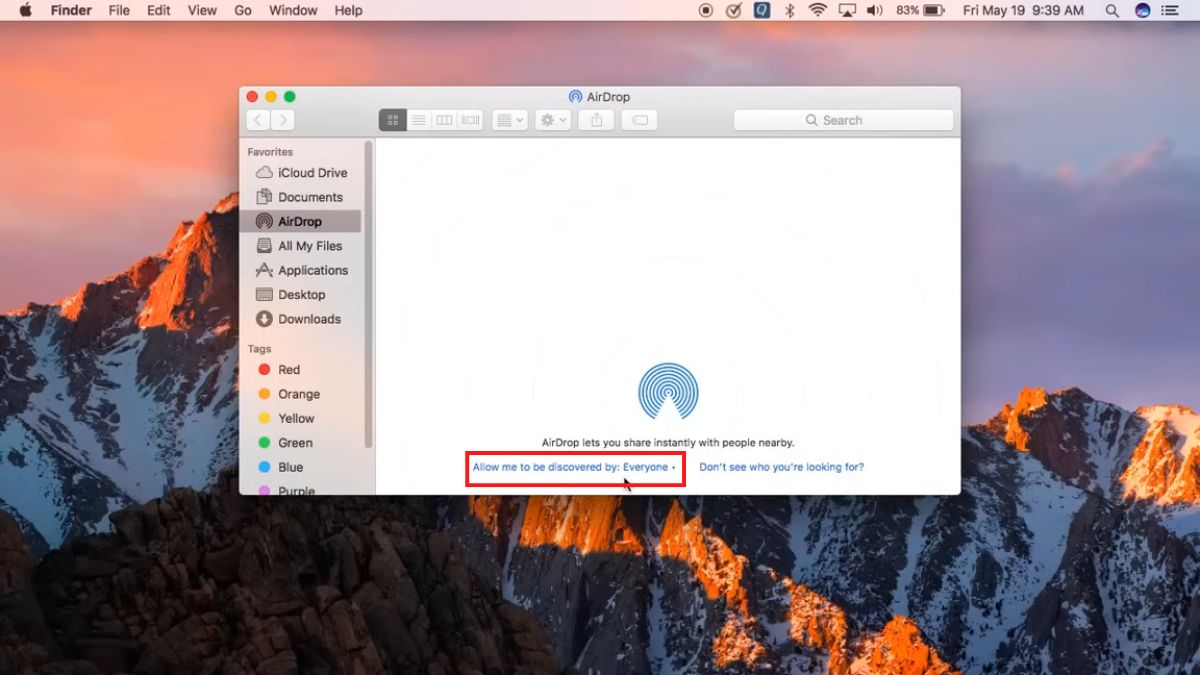1200x675 pixels.
Task: Open Documents folder in sidebar
Action: (301, 197)
